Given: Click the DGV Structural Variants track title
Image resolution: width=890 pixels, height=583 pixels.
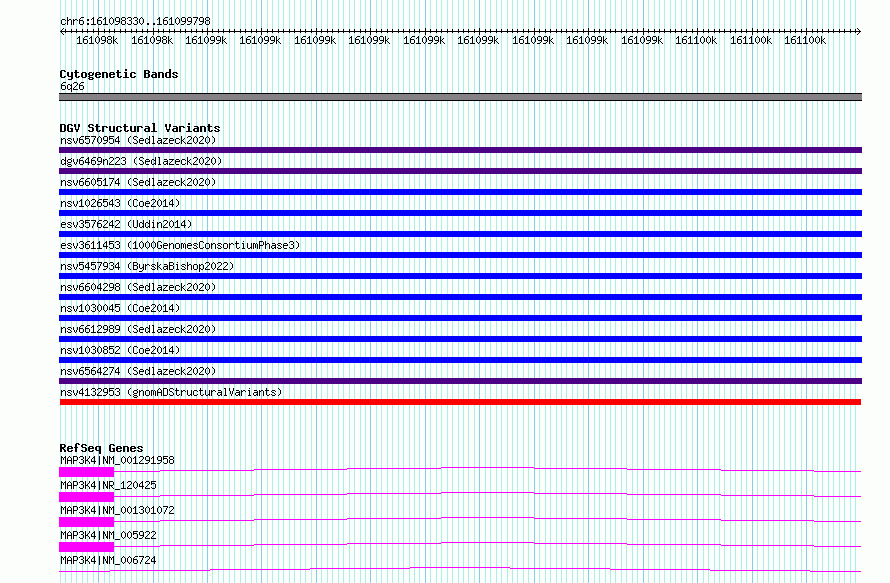Looking at the screenshot, I should point(140,128).
